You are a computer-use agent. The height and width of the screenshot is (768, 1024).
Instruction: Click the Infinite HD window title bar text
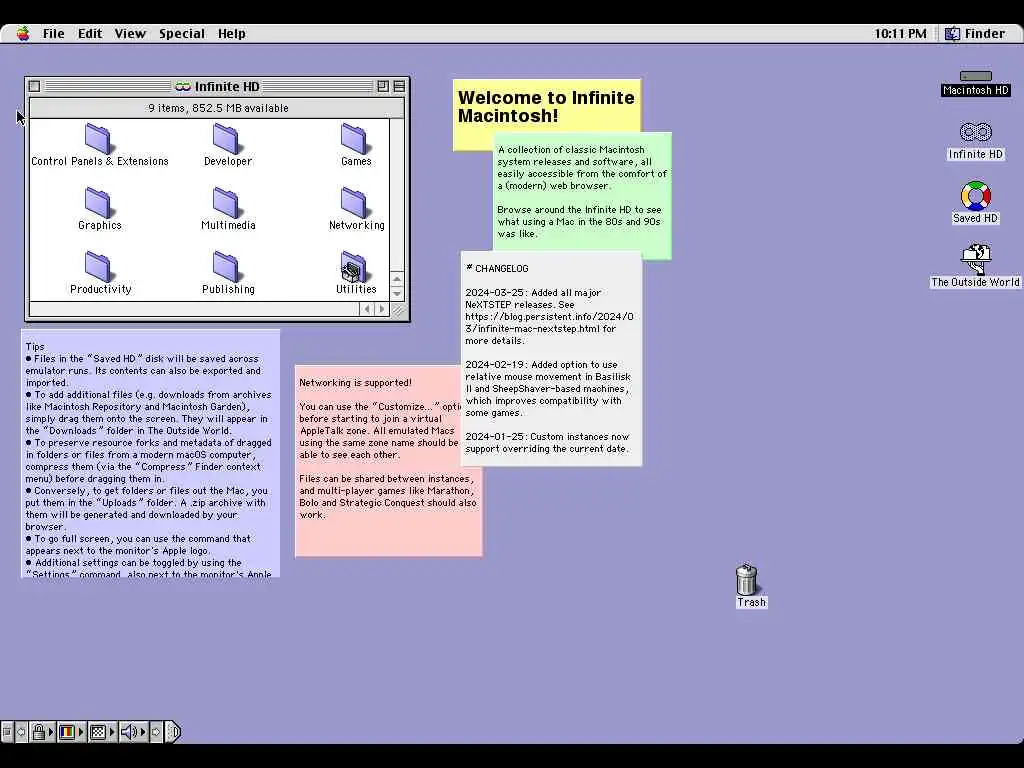point(227,86)
